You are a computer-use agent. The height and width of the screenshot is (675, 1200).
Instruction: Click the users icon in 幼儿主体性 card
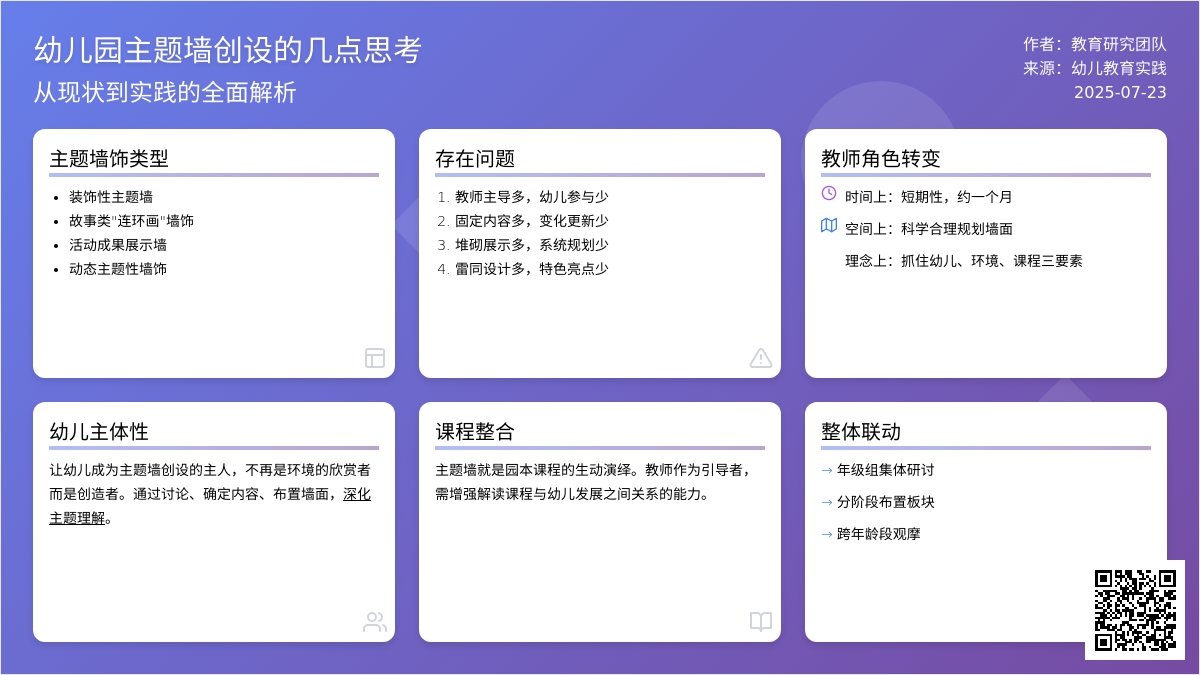[x=375, y=622]
